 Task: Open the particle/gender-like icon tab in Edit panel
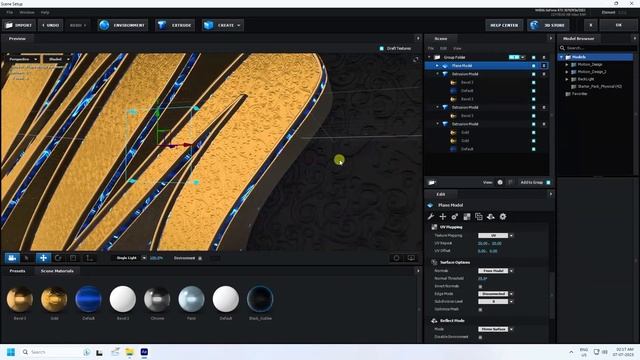(x=455, y=217)
